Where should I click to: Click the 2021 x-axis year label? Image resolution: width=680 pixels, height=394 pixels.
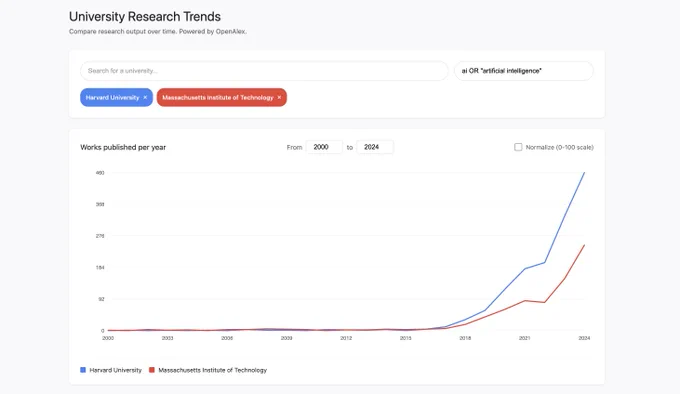coord(524,338)
